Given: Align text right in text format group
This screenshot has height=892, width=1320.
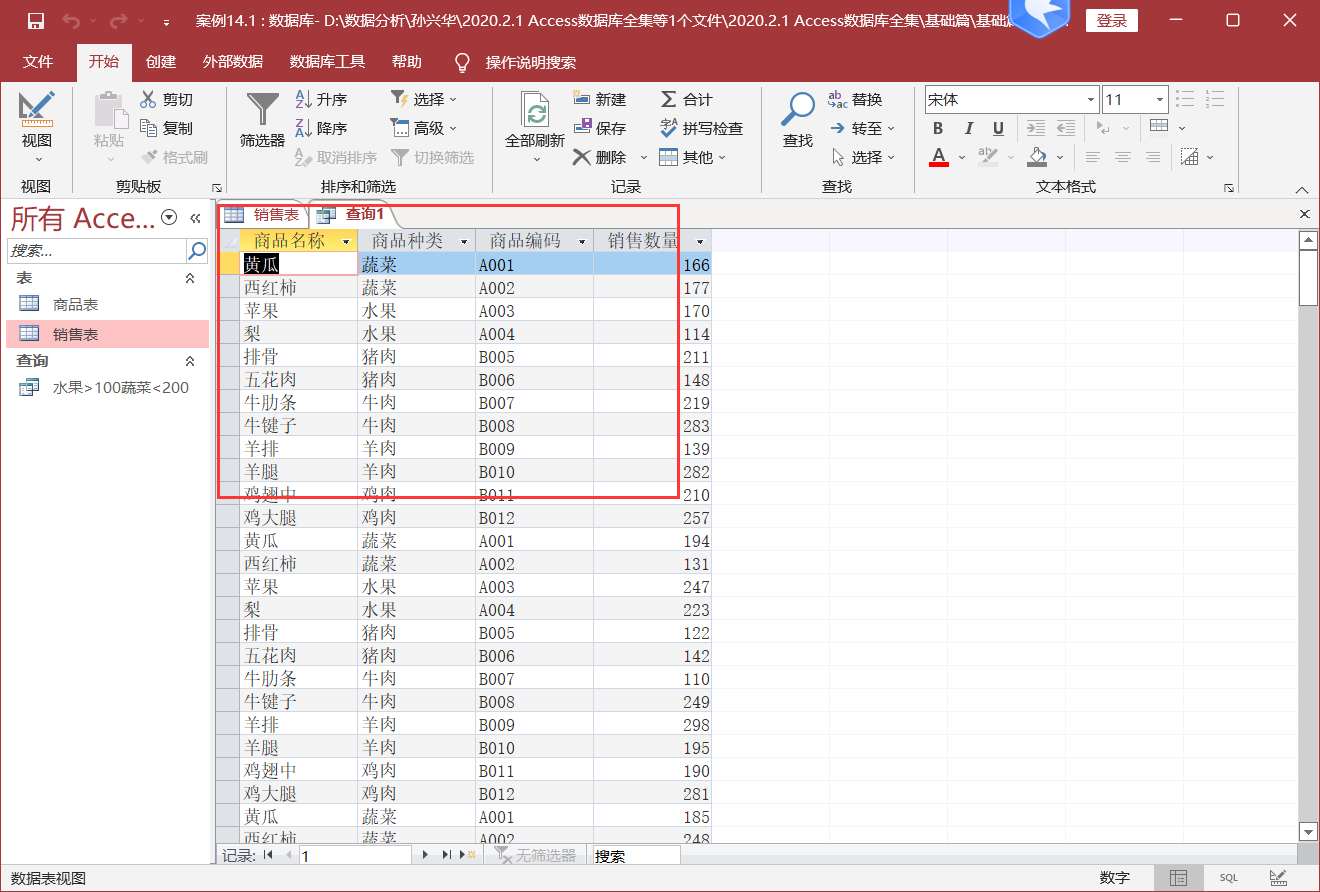Looking at the screenshot, I should (1153, 157).
